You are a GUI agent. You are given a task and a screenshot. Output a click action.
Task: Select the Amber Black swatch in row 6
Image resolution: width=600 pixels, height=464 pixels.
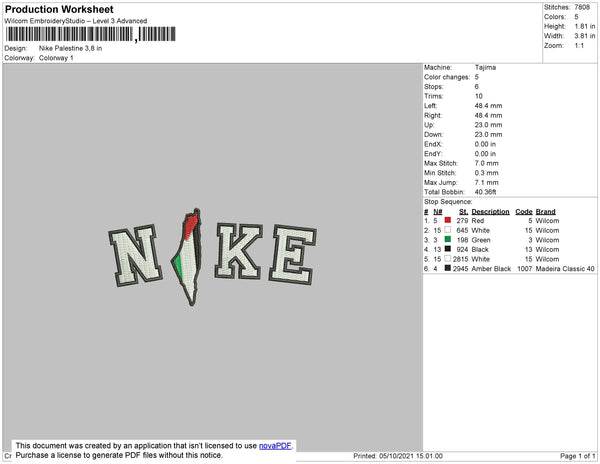(448, 268)
